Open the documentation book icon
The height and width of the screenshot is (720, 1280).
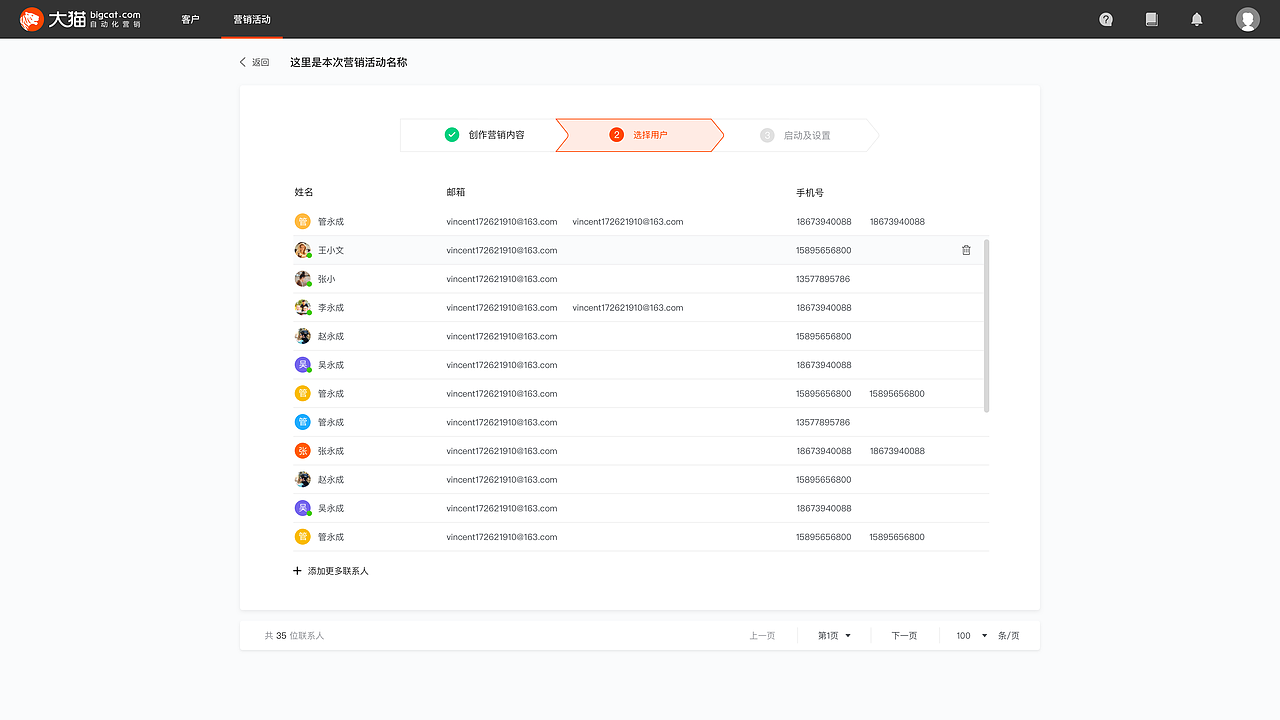(1151, 19)
